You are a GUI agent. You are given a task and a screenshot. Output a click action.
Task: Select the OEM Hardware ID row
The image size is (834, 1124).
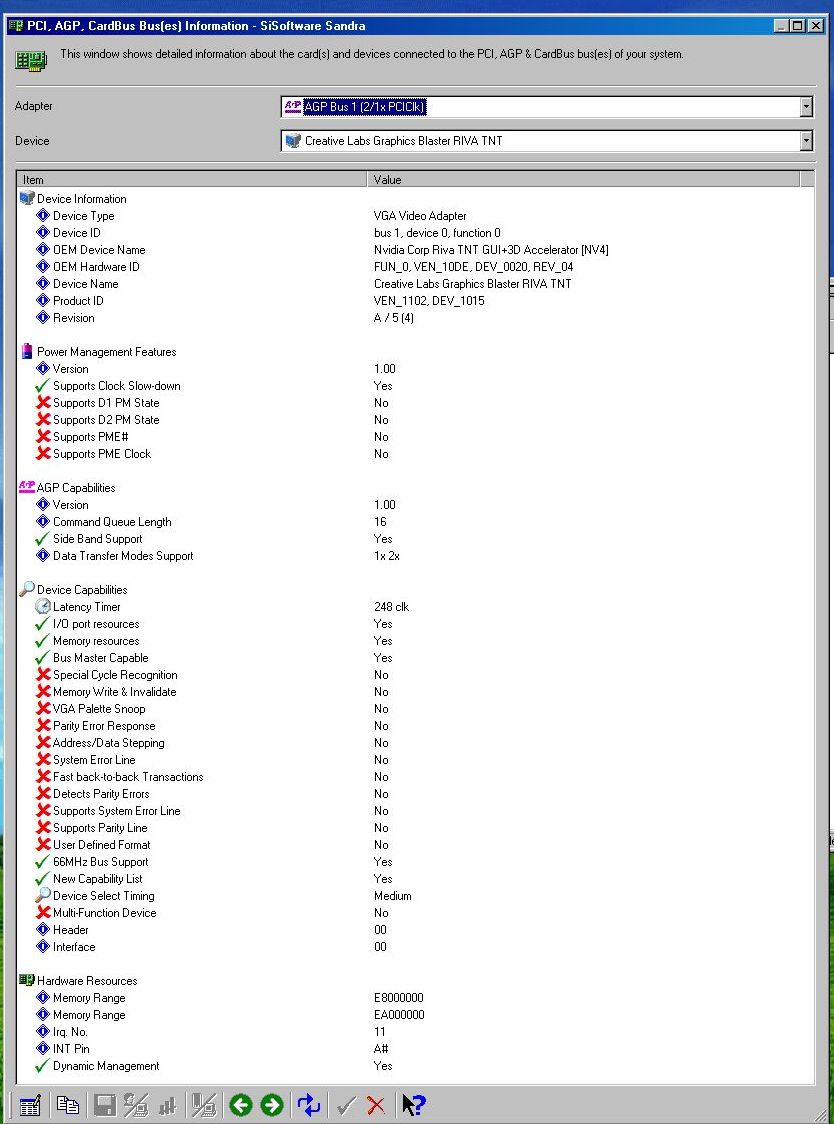coord(416,267)
